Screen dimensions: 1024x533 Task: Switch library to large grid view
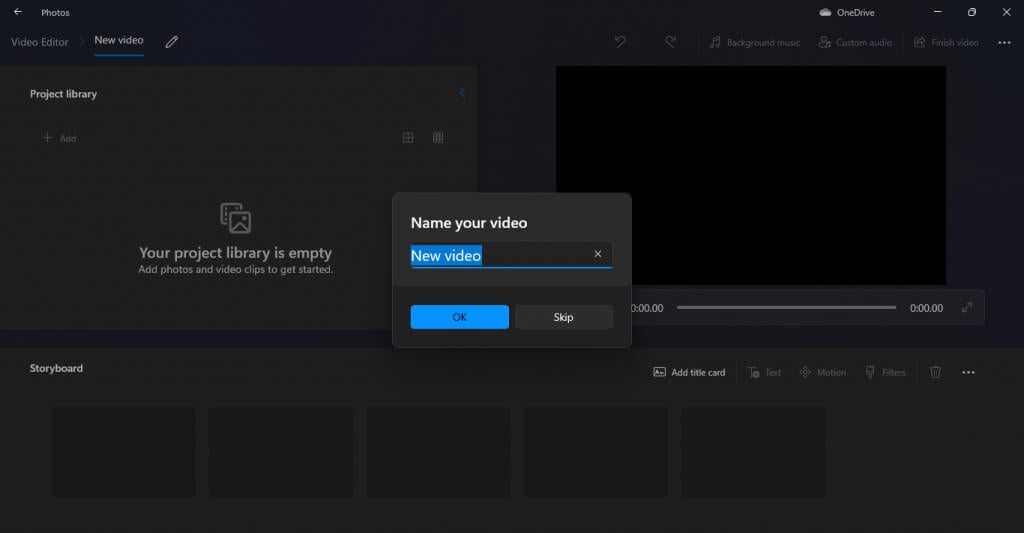pos(408,138)
